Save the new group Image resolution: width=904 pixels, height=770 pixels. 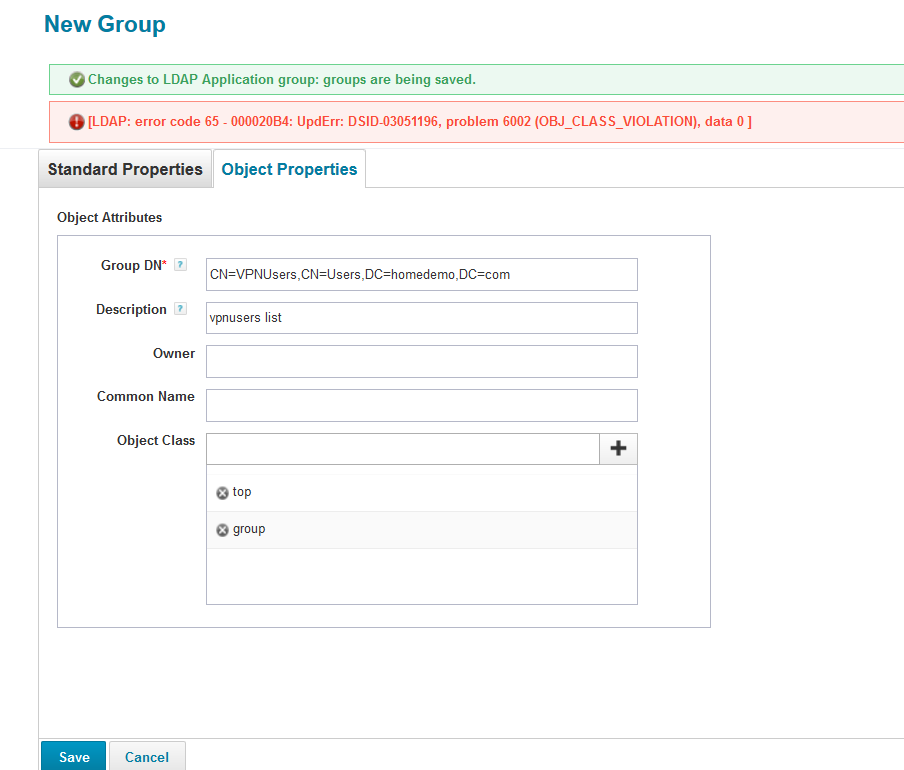click(74, 757)
